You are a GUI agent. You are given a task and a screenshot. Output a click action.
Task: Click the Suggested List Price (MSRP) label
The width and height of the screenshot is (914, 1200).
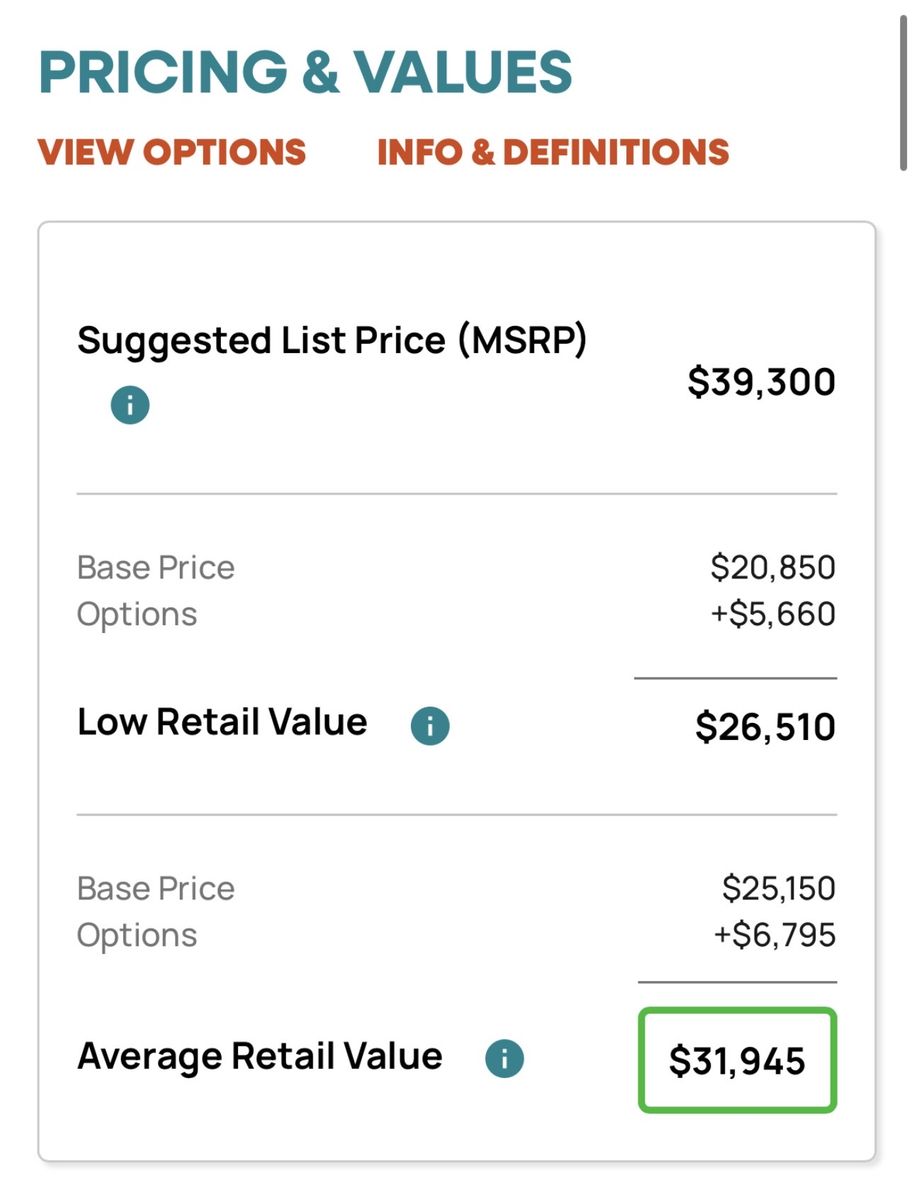pyautogui.click(x=332, y=341)
